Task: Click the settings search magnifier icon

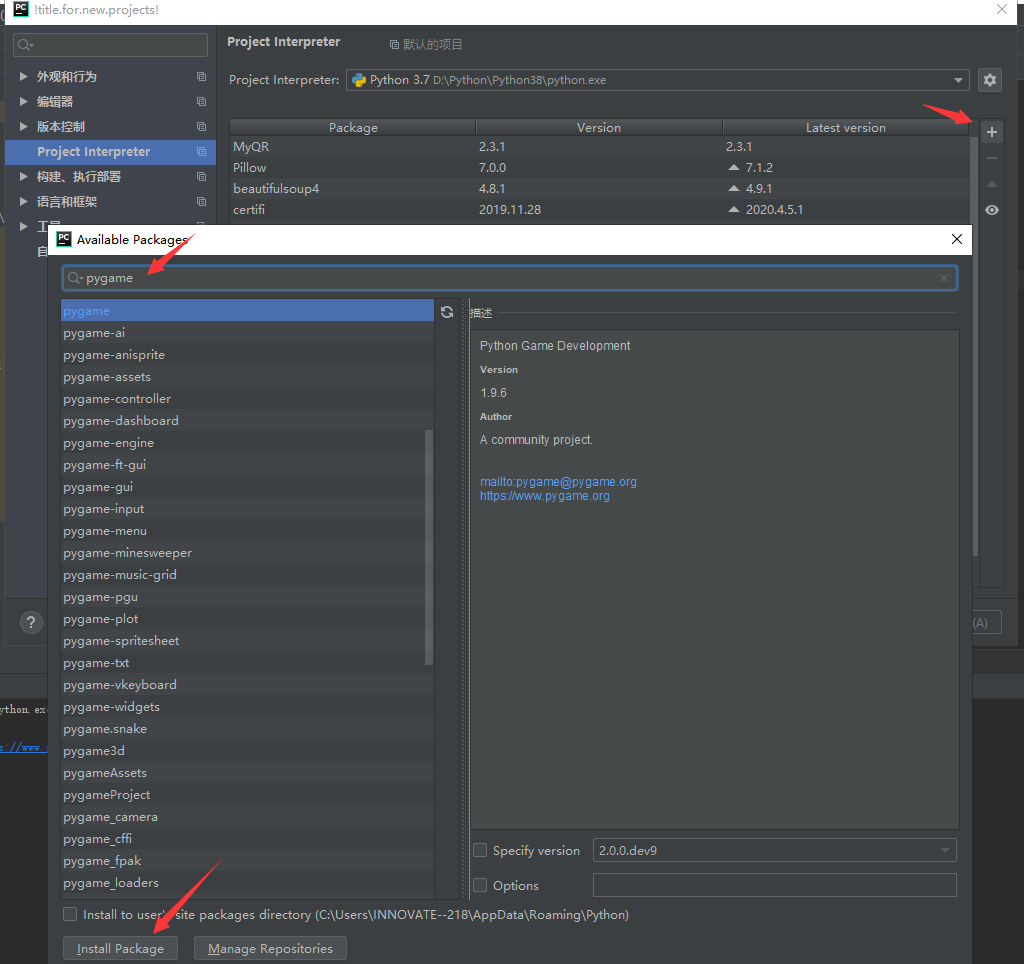Action: pos(25,44)
